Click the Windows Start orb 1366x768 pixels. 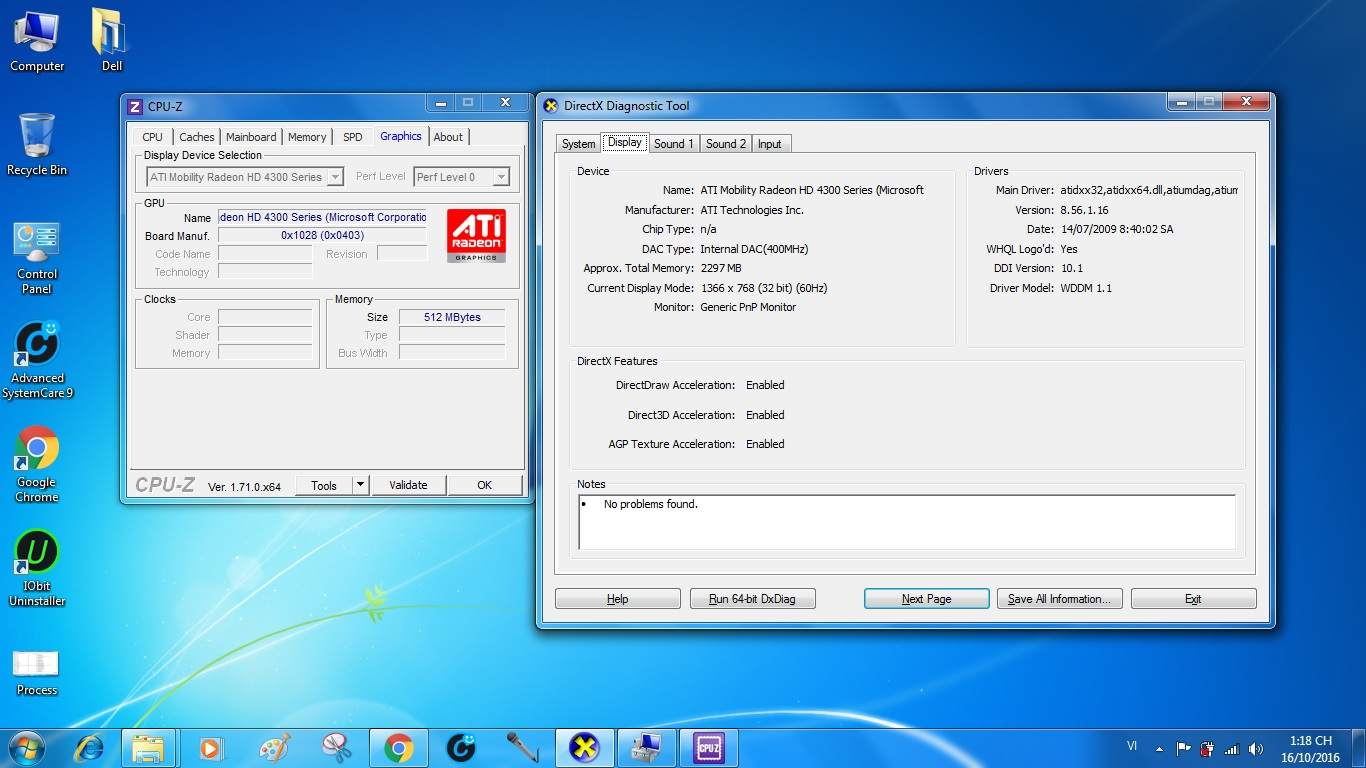[25, 747]
